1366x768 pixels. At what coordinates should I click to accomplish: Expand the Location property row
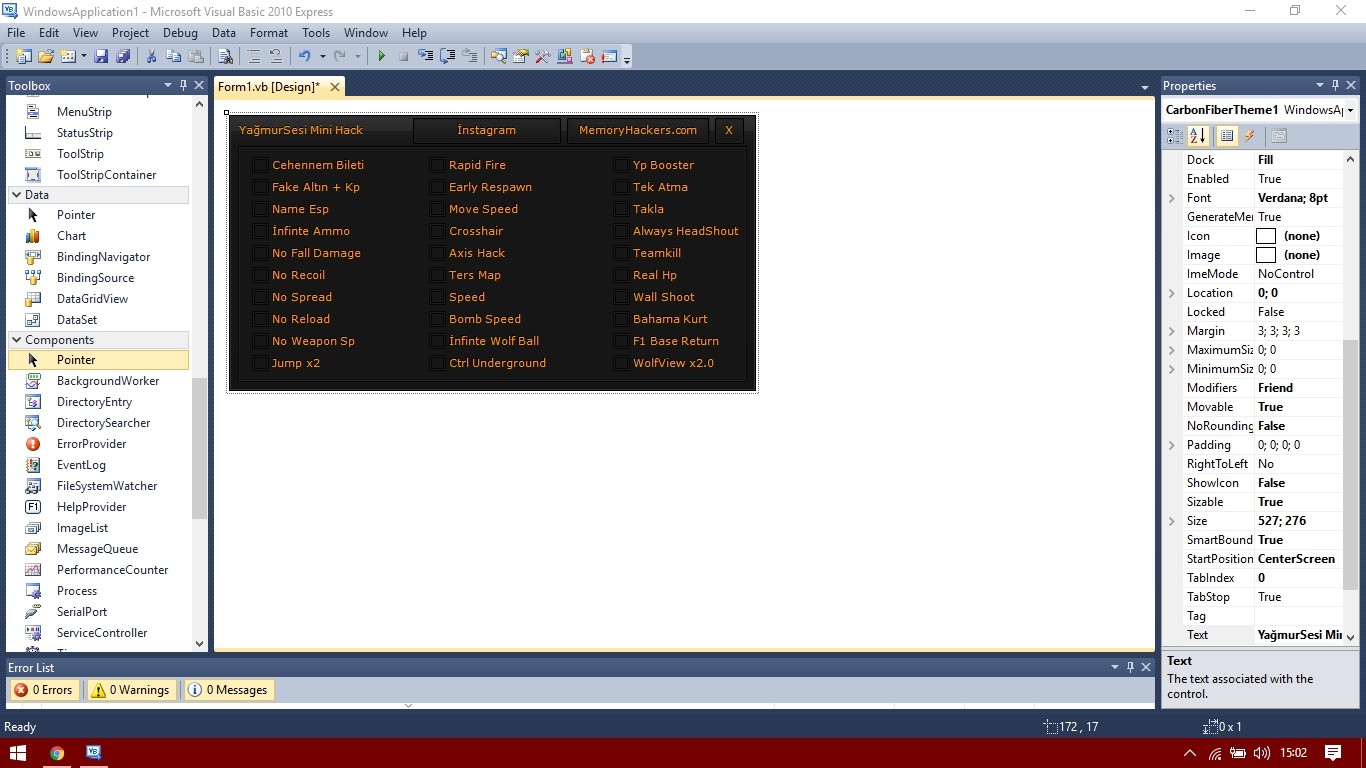[x=1172, y=293]
